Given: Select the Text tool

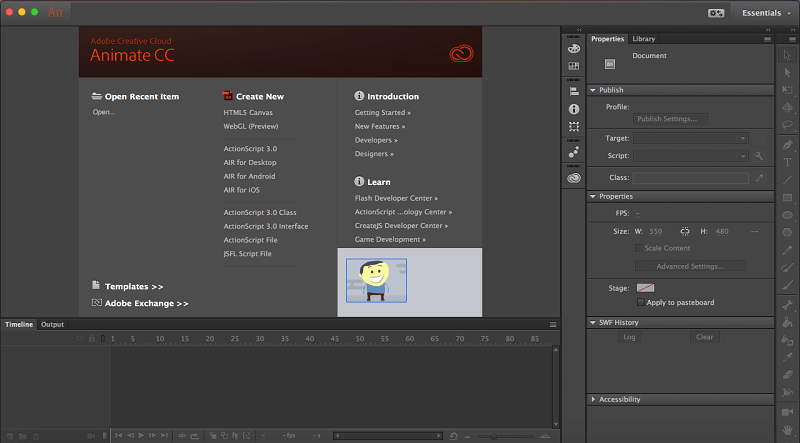Looking at the screenshot, I should pyautogui.click(x=787, y=162).
